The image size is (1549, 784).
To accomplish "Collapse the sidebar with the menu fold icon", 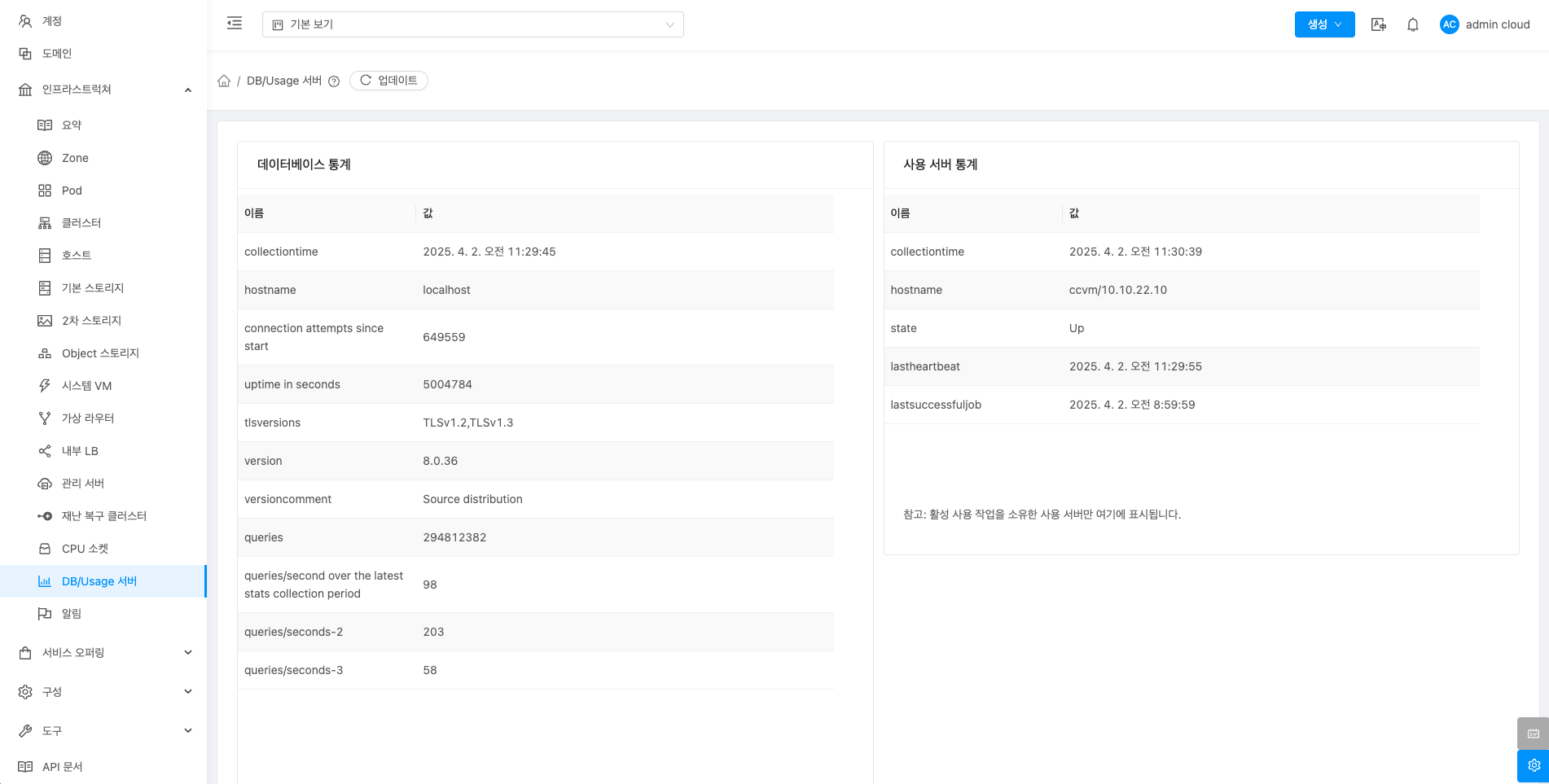I will click(x=235, y=24).
